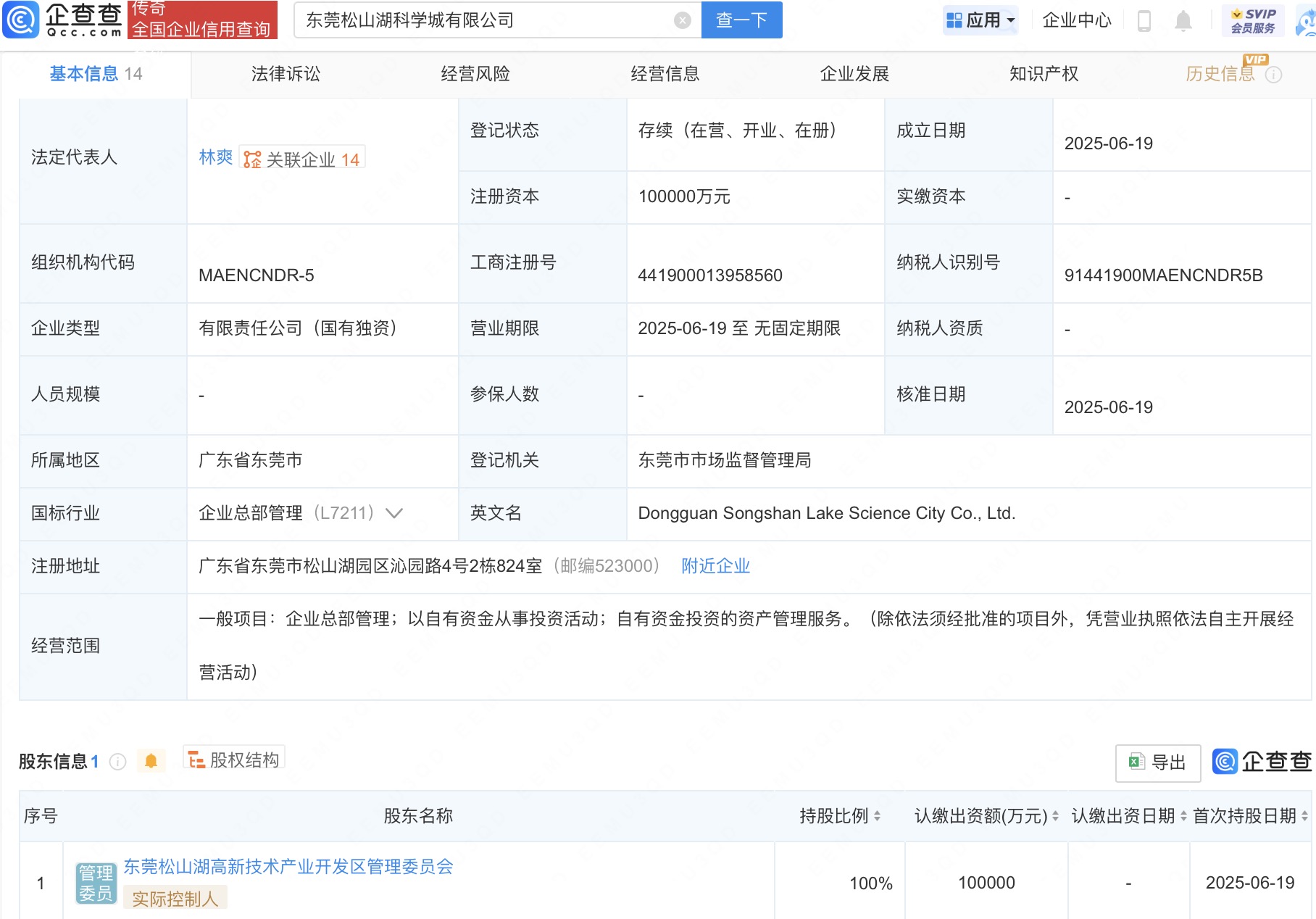Select taxpayer ID 91441900MAENCNDR5B text
Image resolution: width=1316 pixels, height=919 pixels.
1163,275
